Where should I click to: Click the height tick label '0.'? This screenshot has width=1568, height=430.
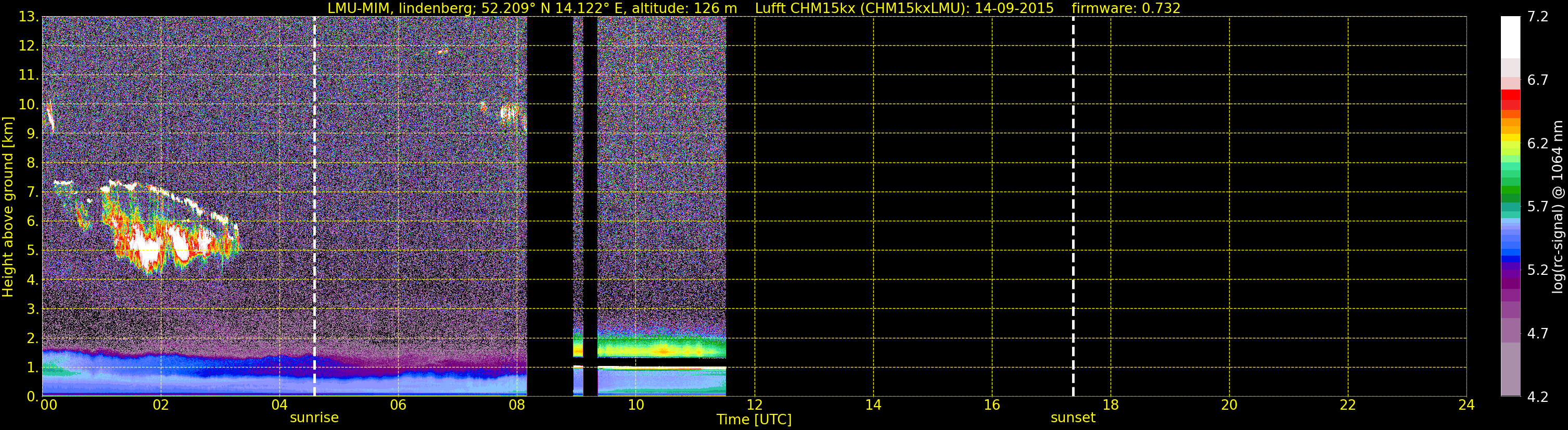point(32,397)
